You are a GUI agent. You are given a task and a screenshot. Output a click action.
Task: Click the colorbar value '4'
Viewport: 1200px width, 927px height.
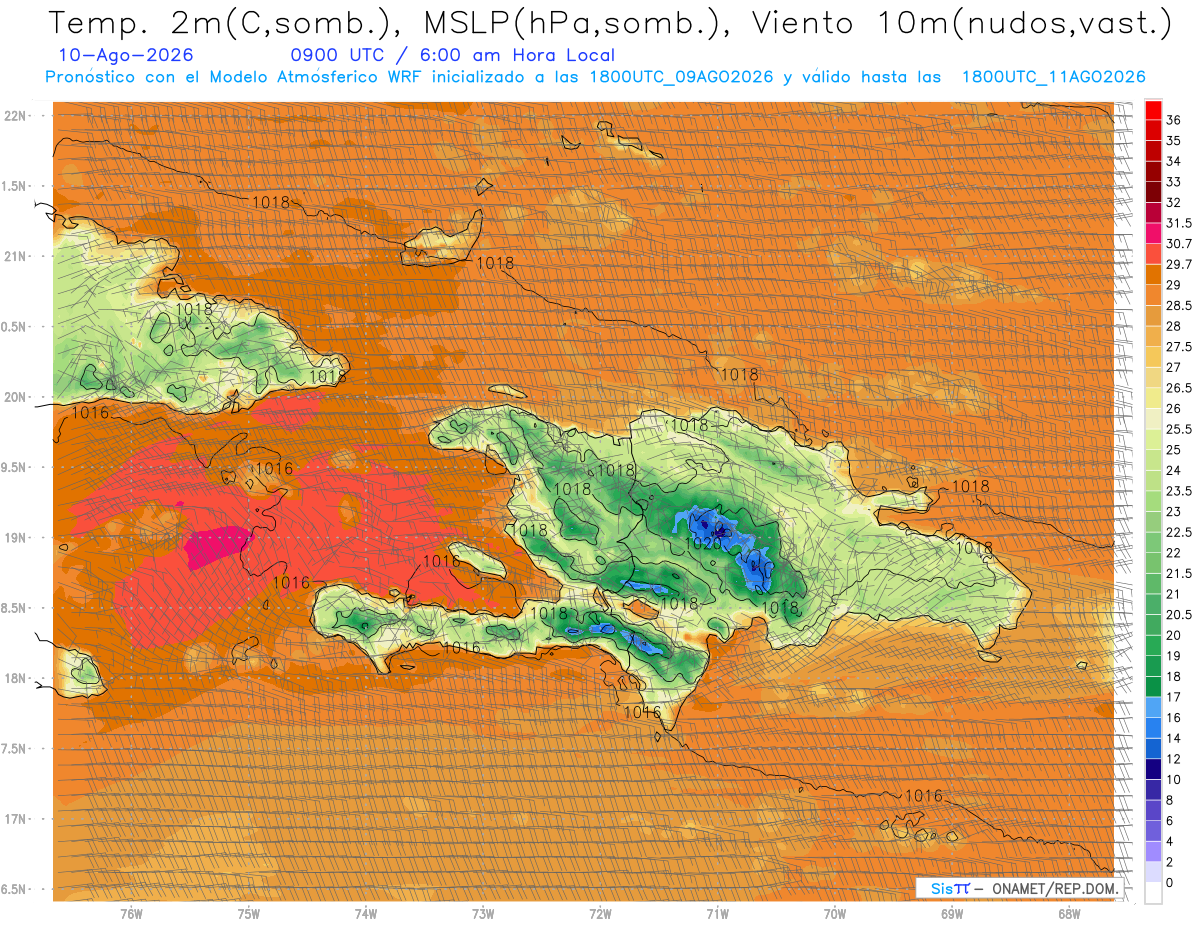tap(1170, 842)
